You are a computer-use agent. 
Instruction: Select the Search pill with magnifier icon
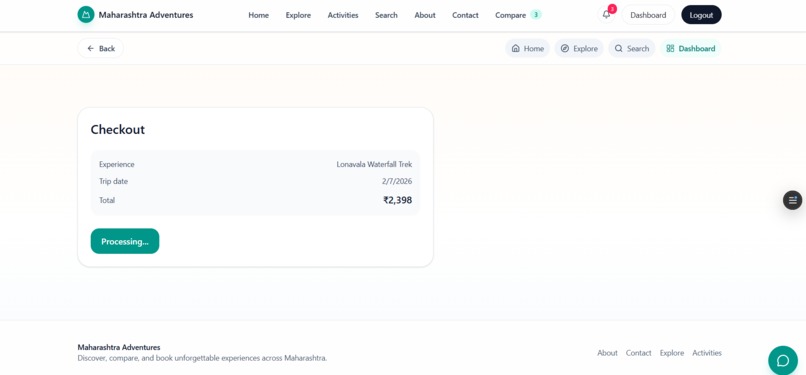(x=632, y=48)
